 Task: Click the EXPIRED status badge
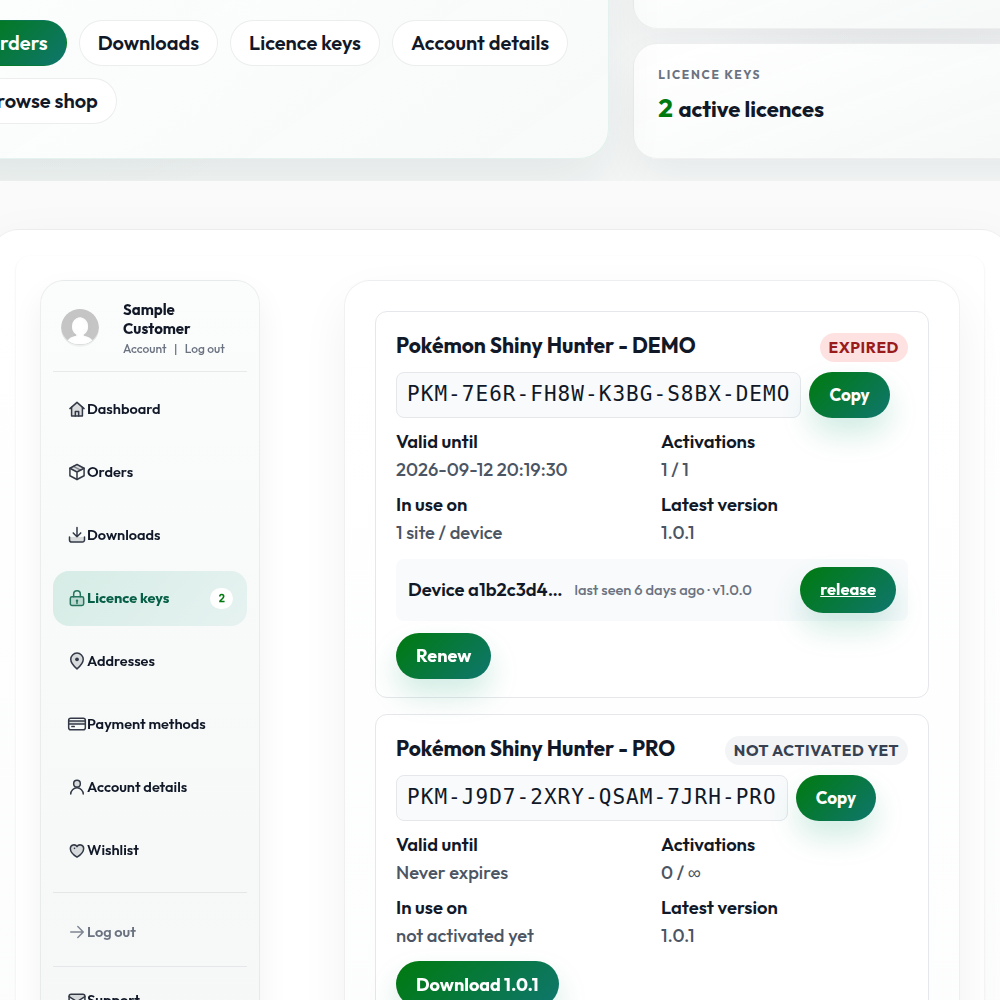pos(864,348)
